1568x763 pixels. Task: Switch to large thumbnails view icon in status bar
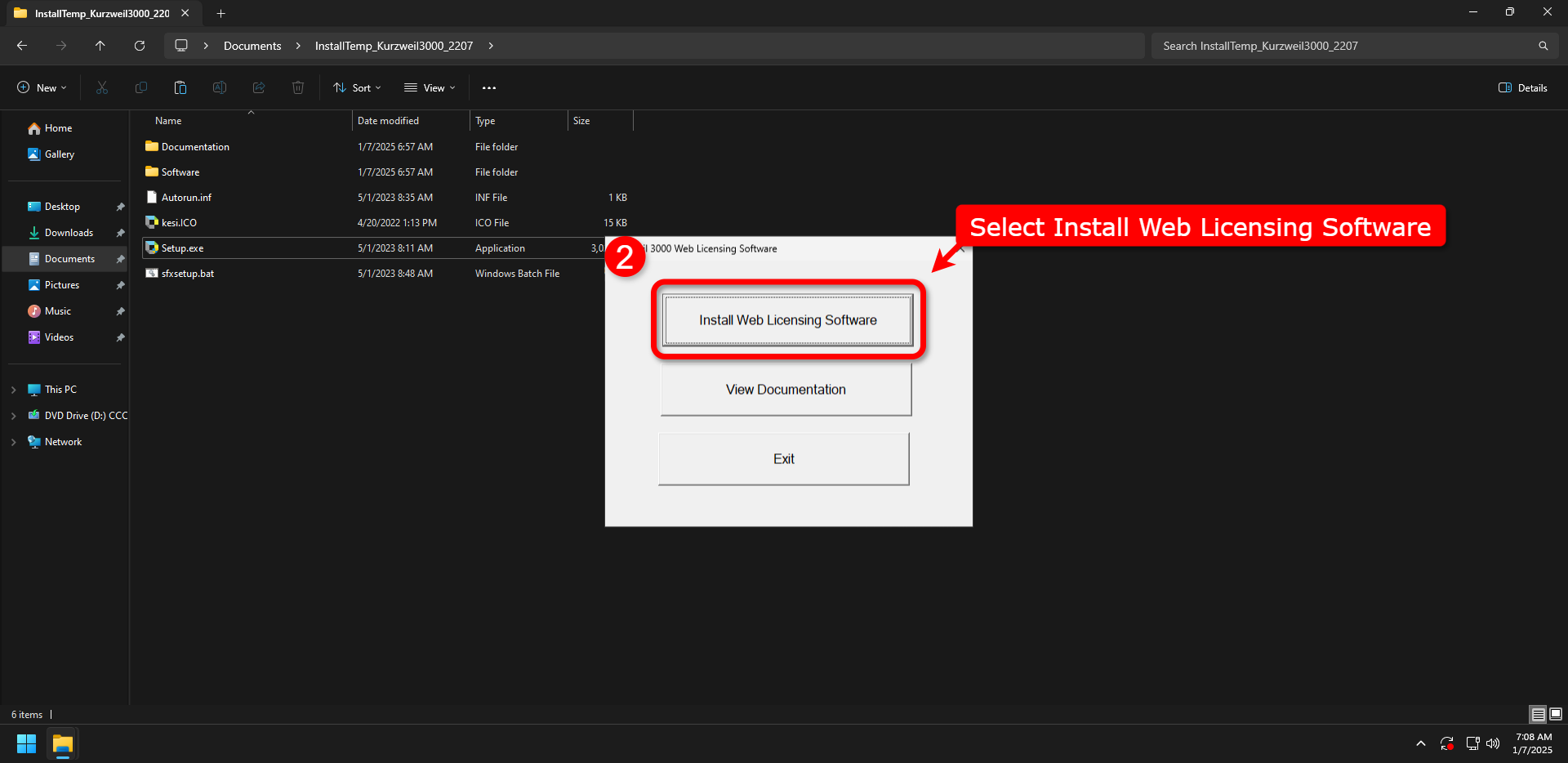(1556, 715)
